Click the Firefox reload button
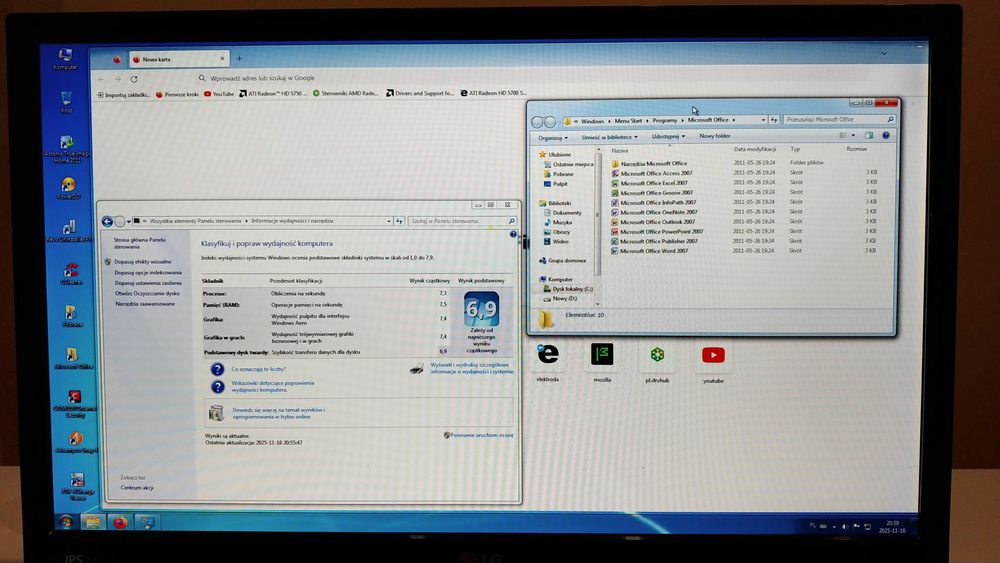 [x=134, y=79]
